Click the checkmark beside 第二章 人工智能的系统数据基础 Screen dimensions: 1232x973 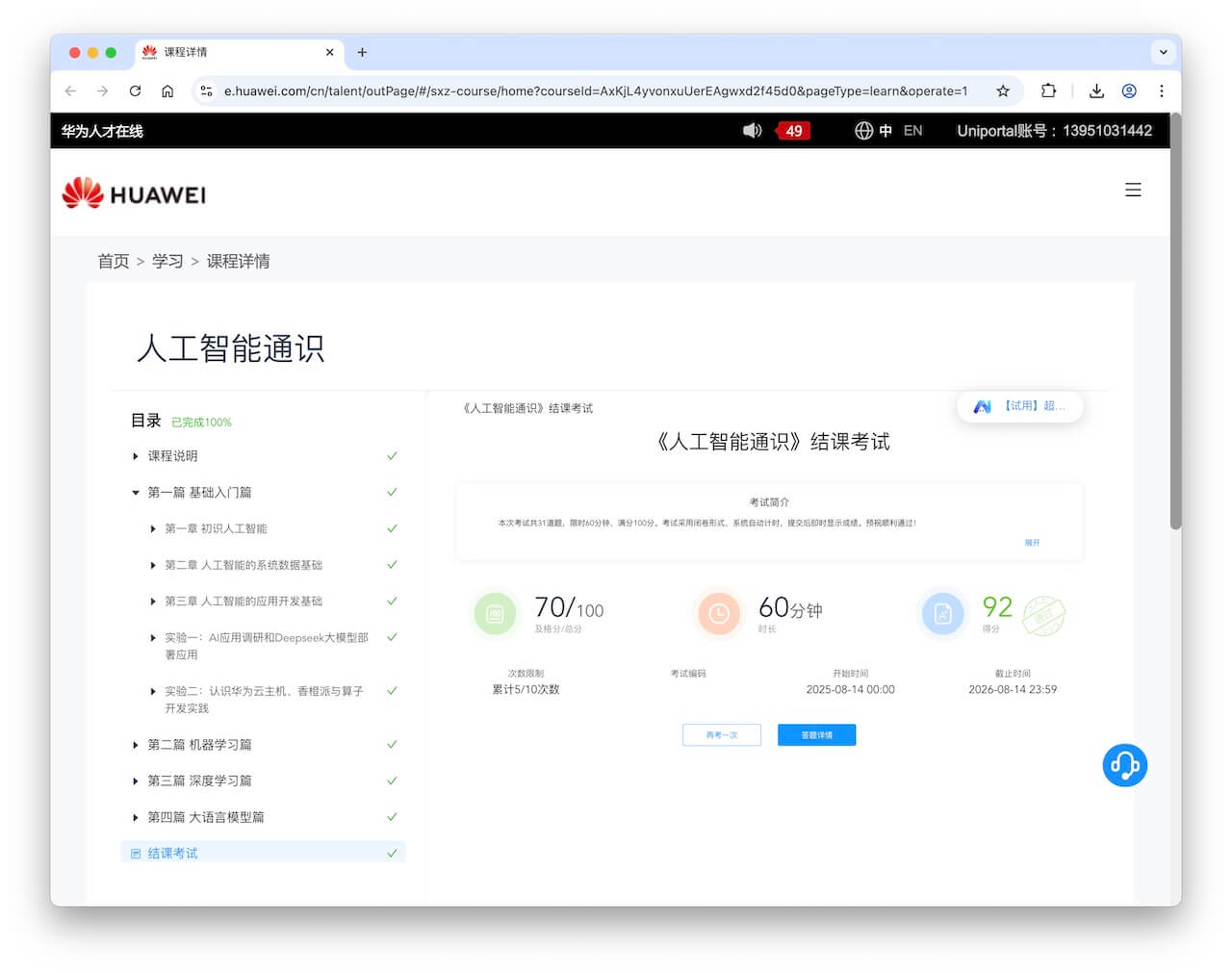pos(392,565)
